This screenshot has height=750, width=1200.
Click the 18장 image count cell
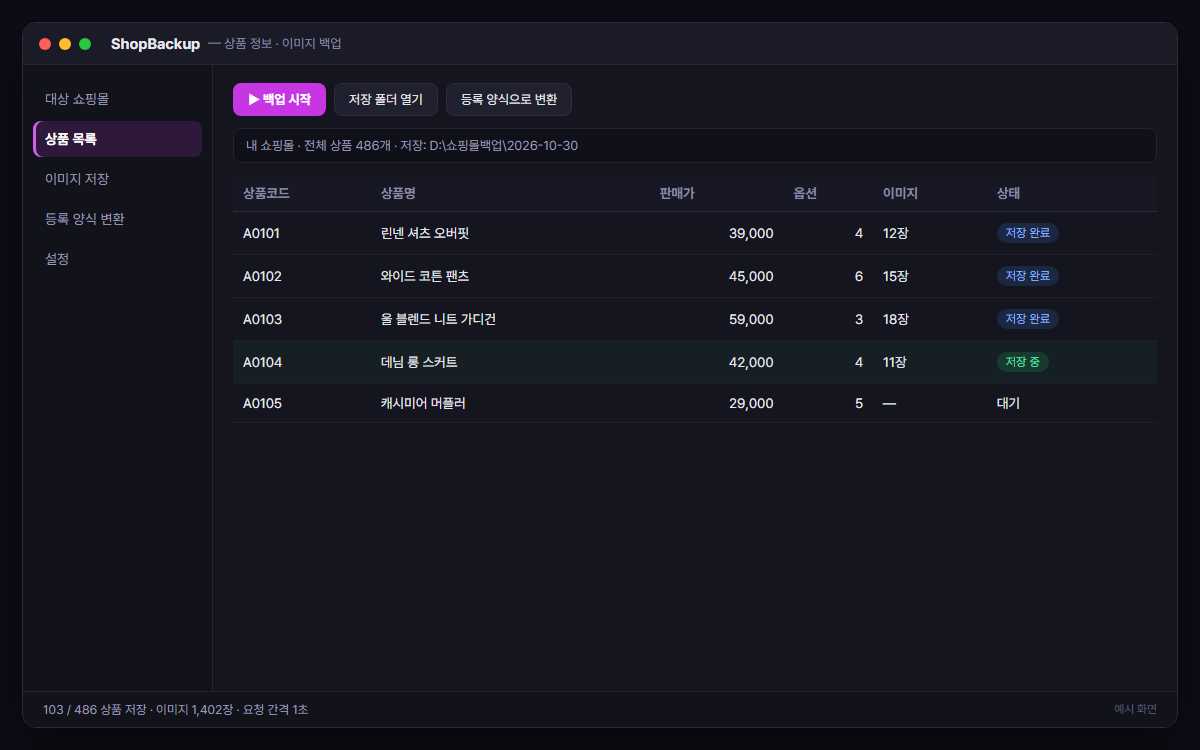click(896, 319)
